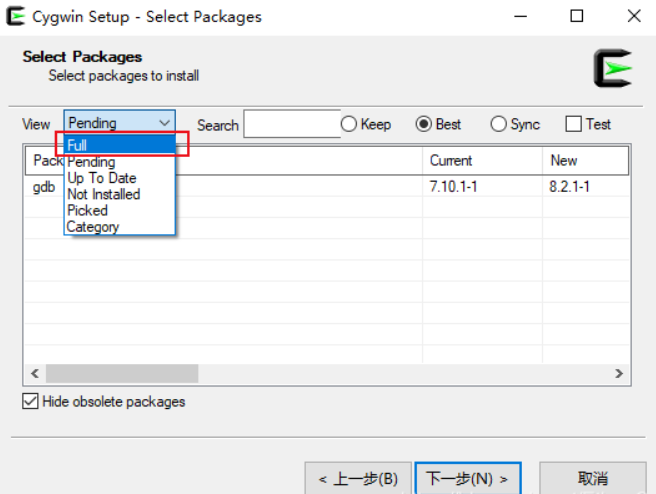
Task: Click the Current column header
Action: (482, 160)
